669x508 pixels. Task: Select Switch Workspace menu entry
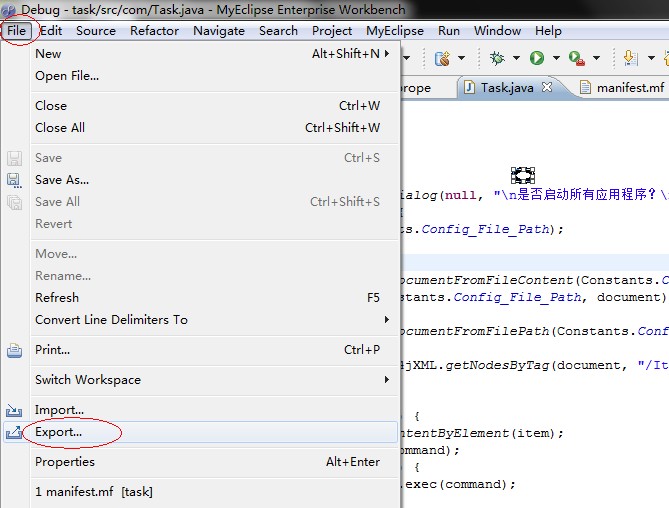click(88, 380)
